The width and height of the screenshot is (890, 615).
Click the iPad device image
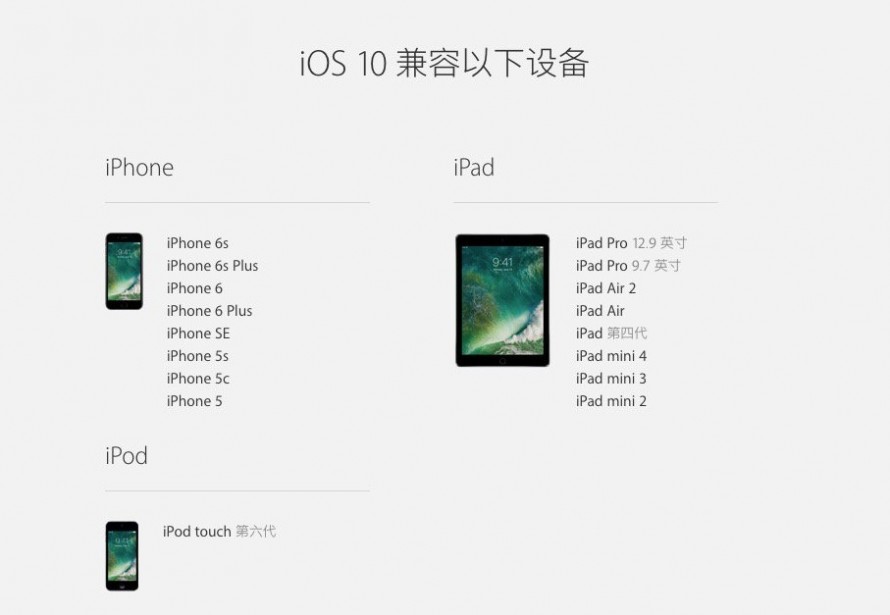point(502,300)
